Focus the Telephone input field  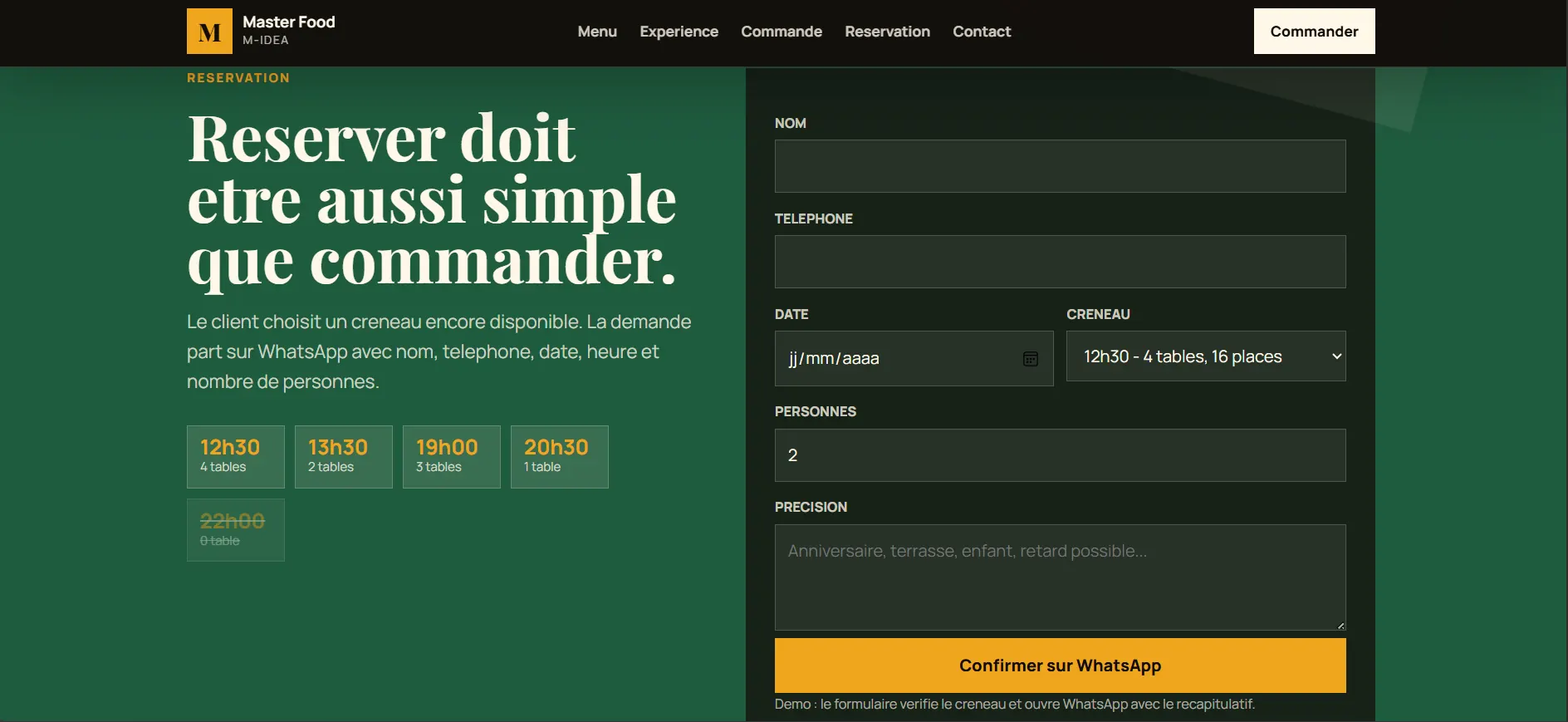click(x=1061, y=262)
